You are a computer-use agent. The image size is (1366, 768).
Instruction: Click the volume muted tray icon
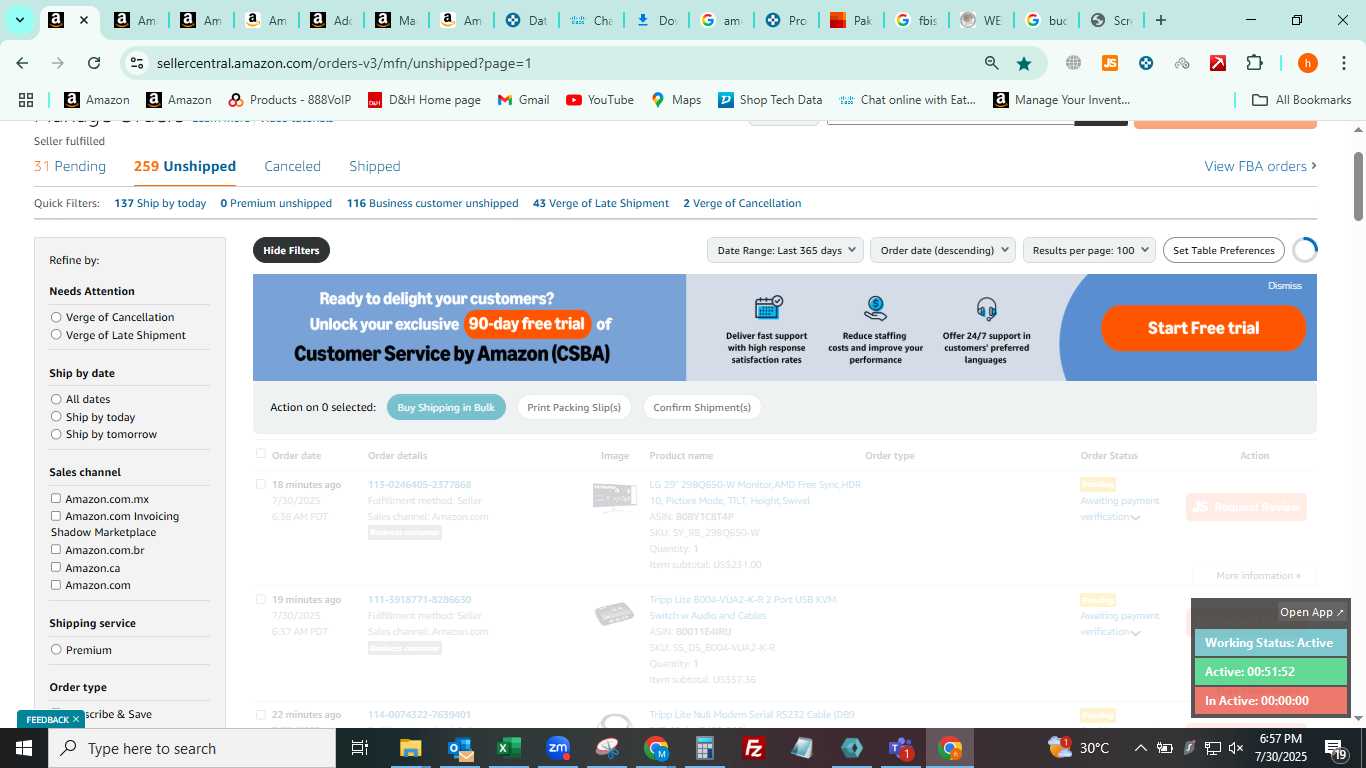1235,748
